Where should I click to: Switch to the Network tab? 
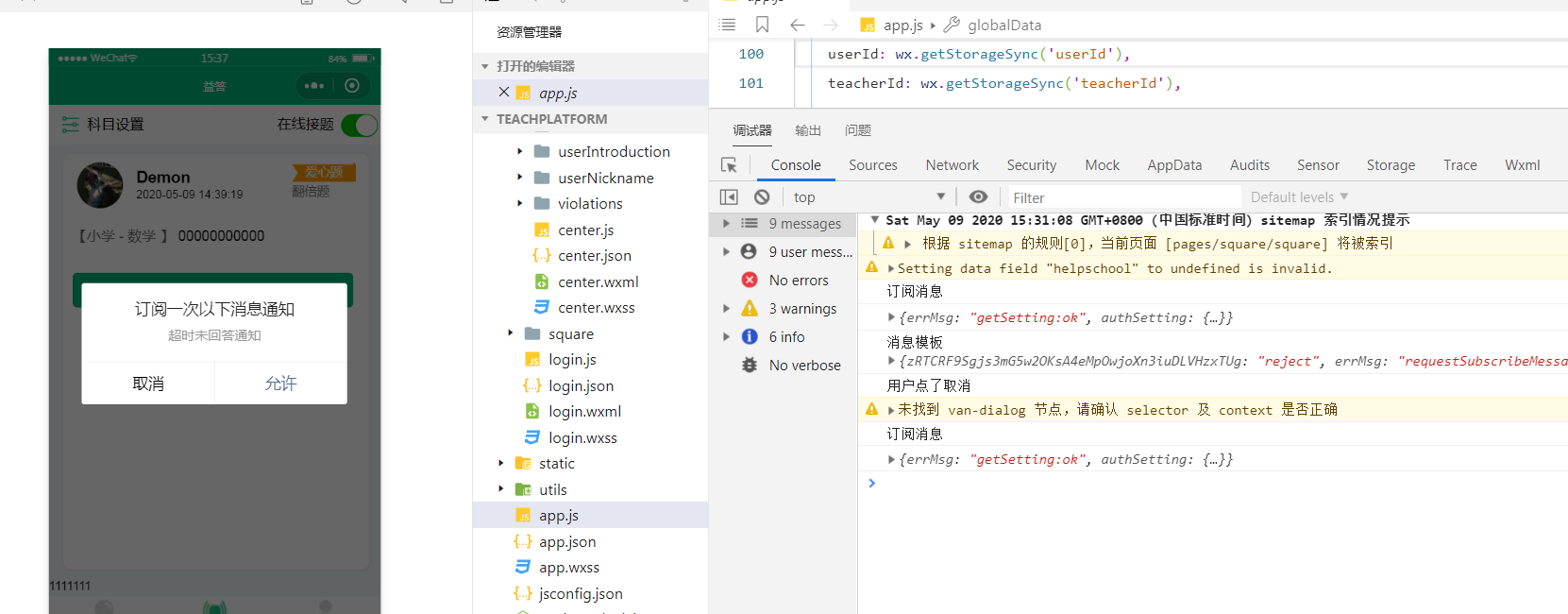pos(953,165)
